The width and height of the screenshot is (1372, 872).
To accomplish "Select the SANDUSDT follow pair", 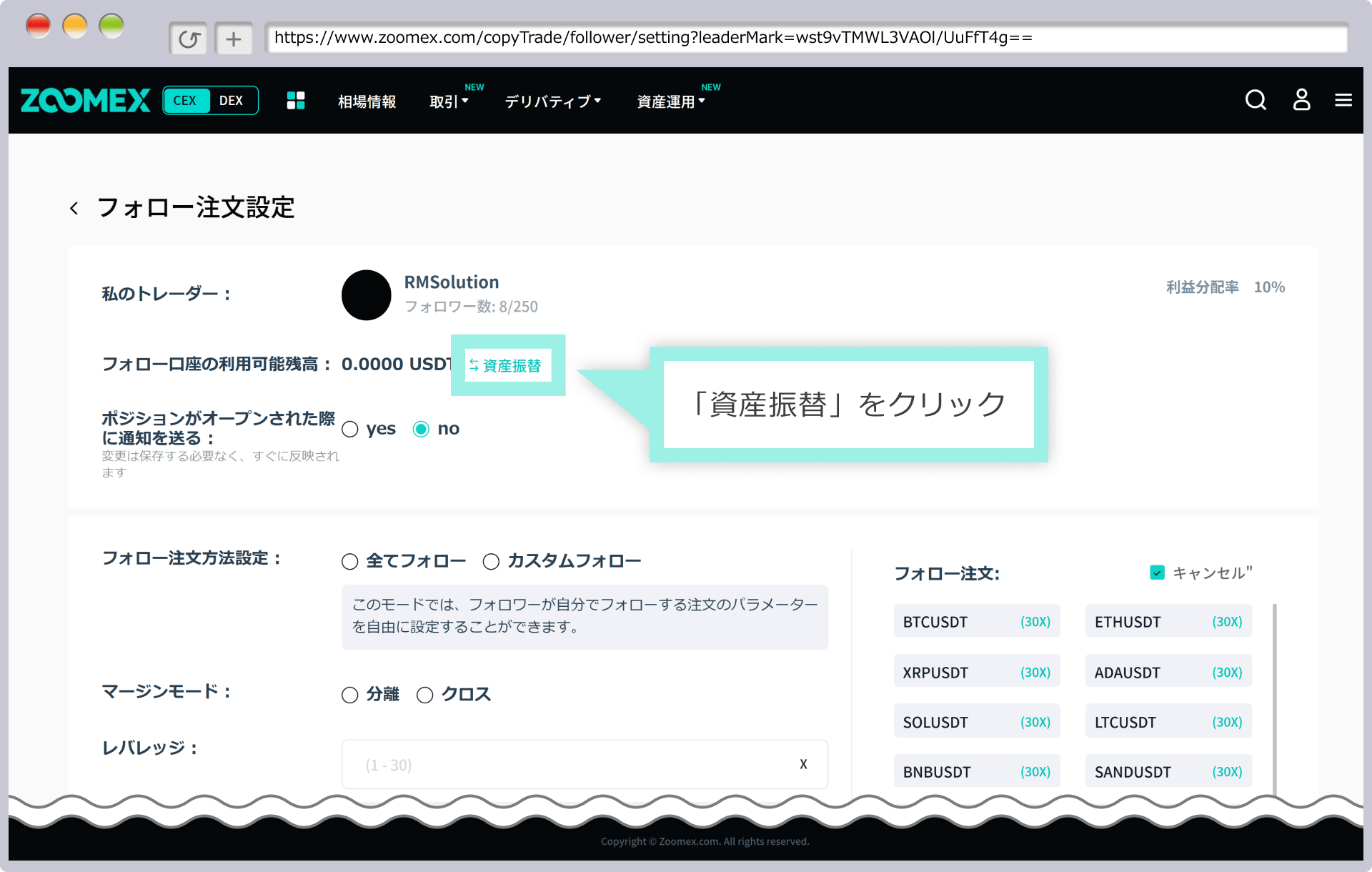I will click(1168, 771).
